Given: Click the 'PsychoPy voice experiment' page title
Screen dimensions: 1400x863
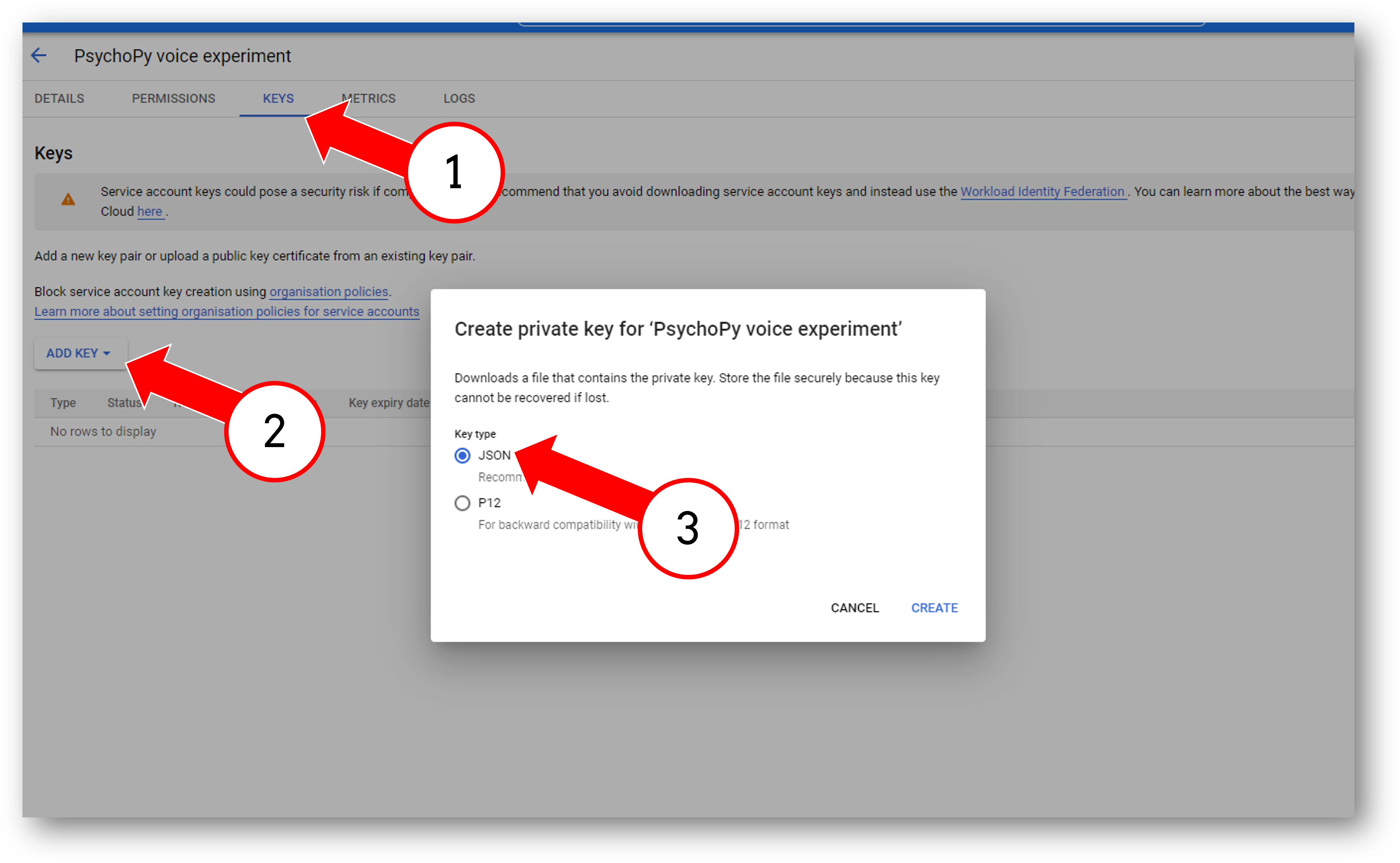Looking at the screenshot, I should pos(183,56).
